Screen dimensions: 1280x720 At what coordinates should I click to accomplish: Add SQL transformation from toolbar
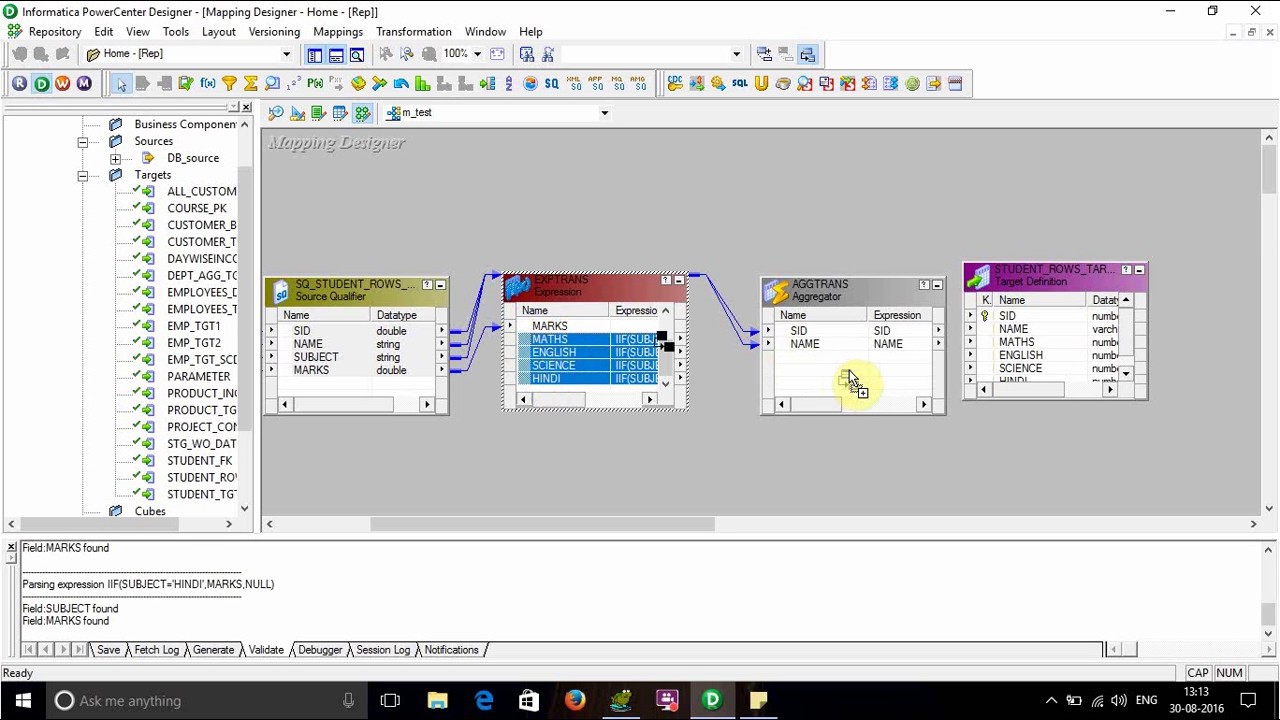coord(740,84)
